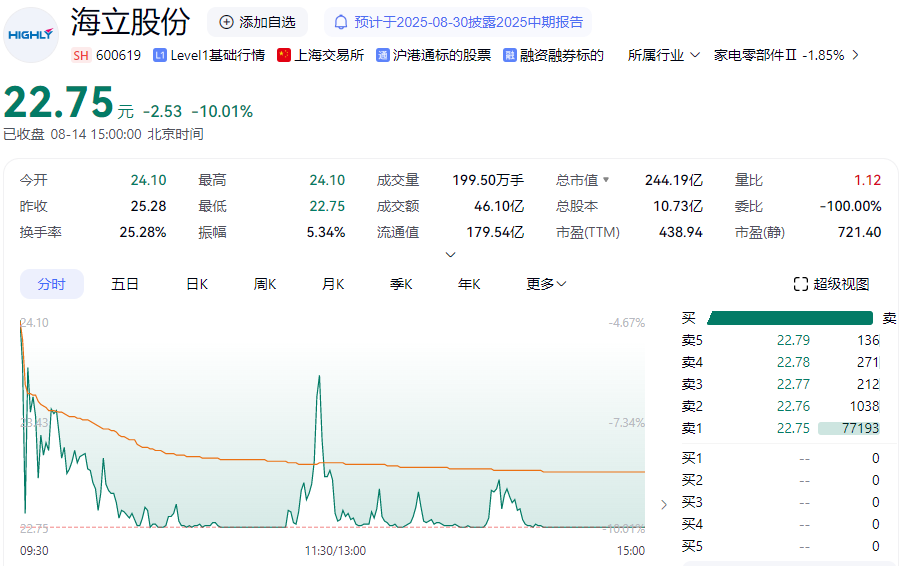Select the 五日 chart tab

pos(125,284)
